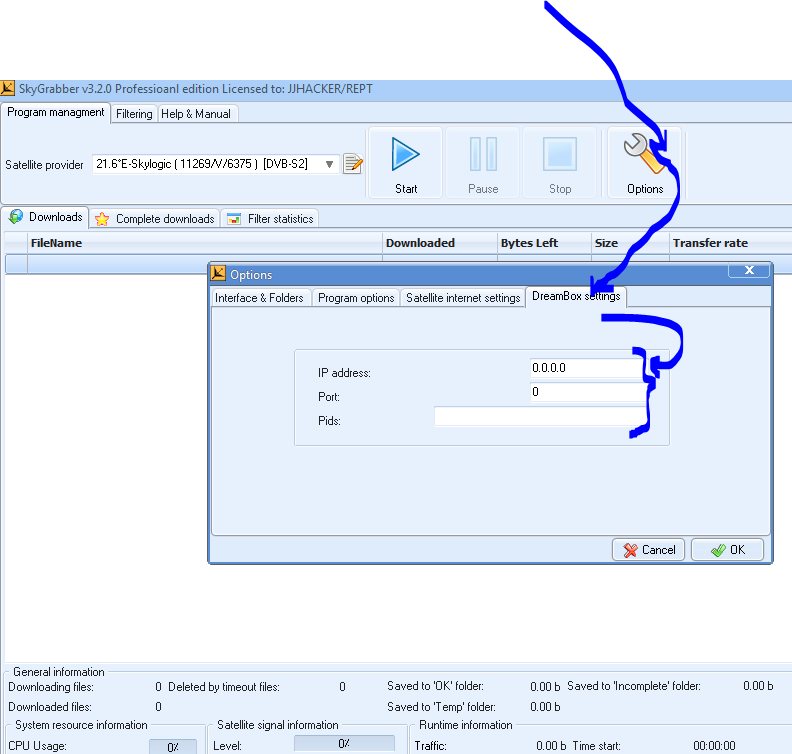This screenshot has height=754, width=792.
Task: Click the Cancel button
Action: click(x=649, y=550)
